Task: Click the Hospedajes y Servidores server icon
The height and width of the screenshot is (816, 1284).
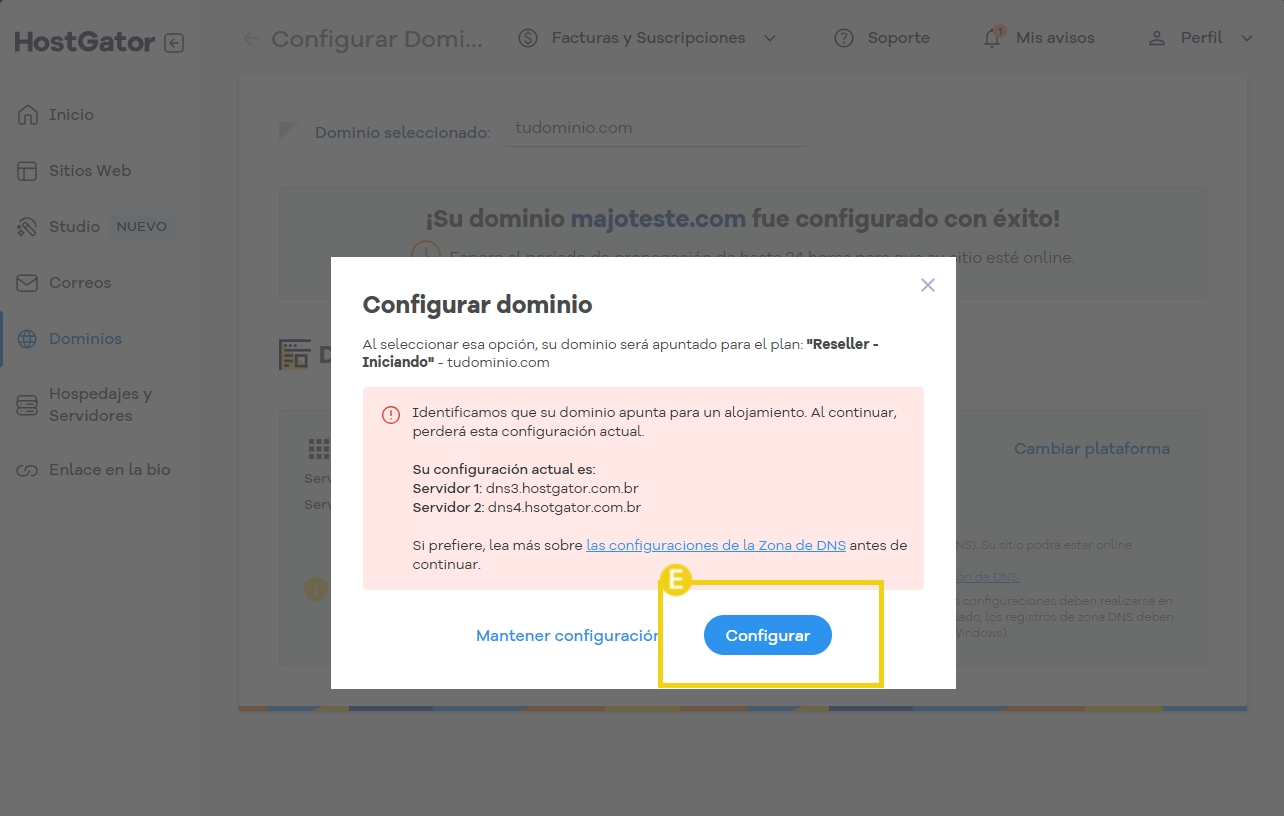Action: 28,405
